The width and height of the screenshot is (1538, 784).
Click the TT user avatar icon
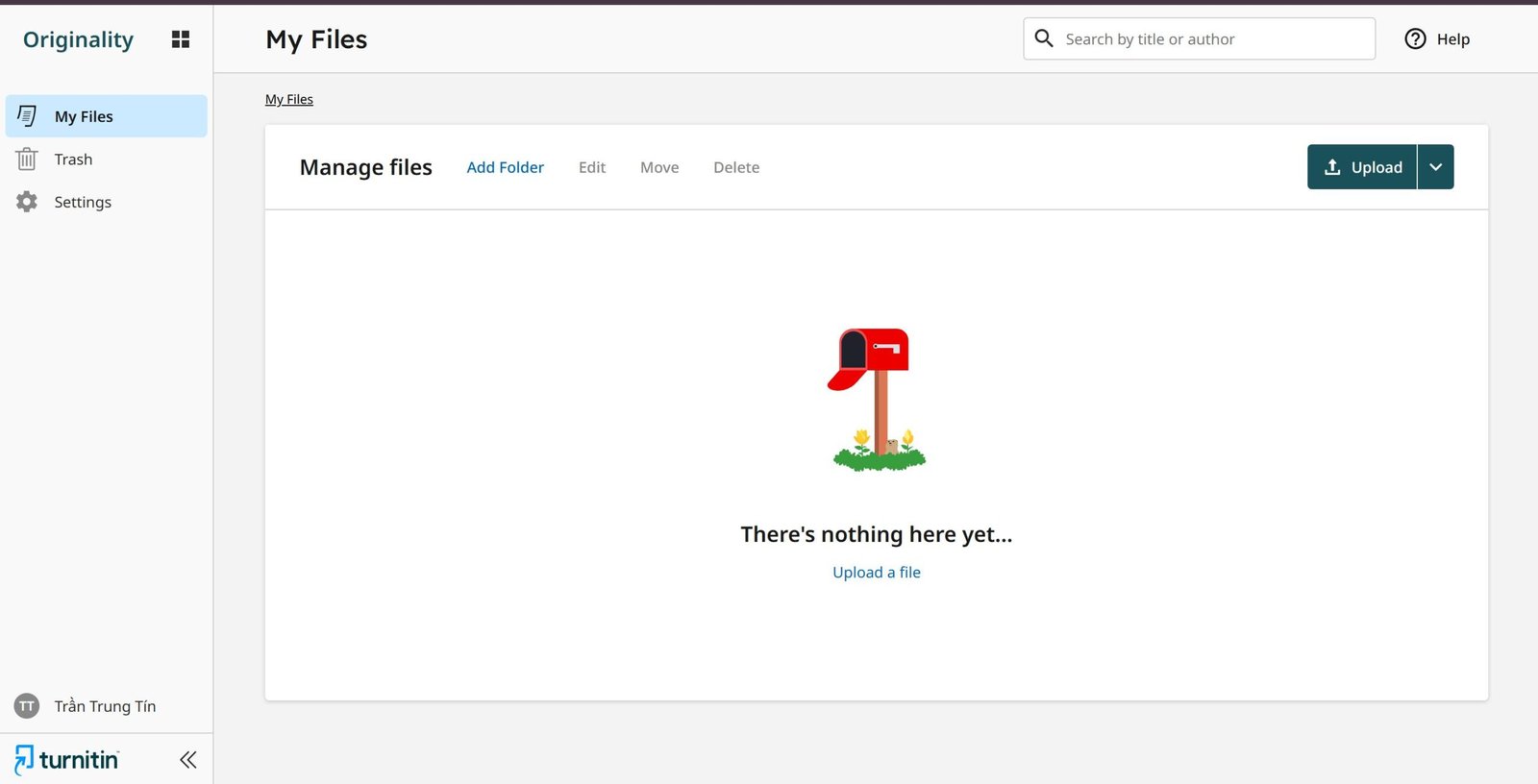[27, 706]
